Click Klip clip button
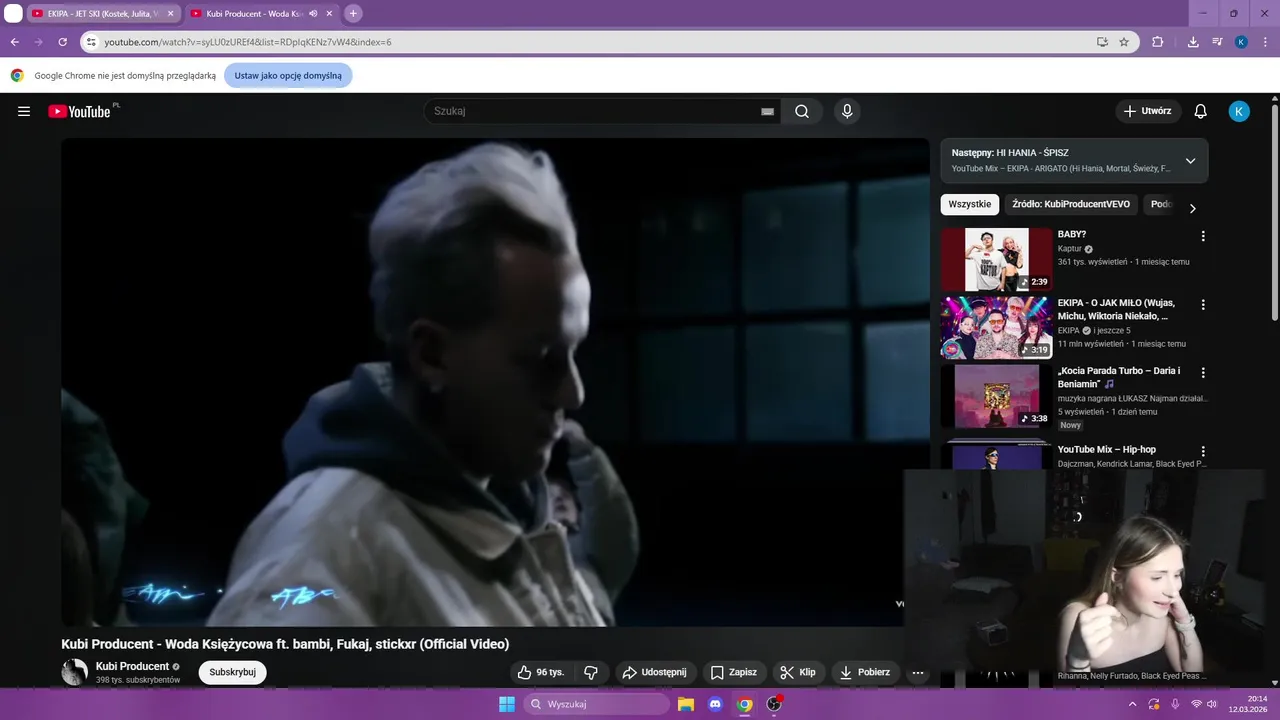1280x720 pixels. click(798, 672)
